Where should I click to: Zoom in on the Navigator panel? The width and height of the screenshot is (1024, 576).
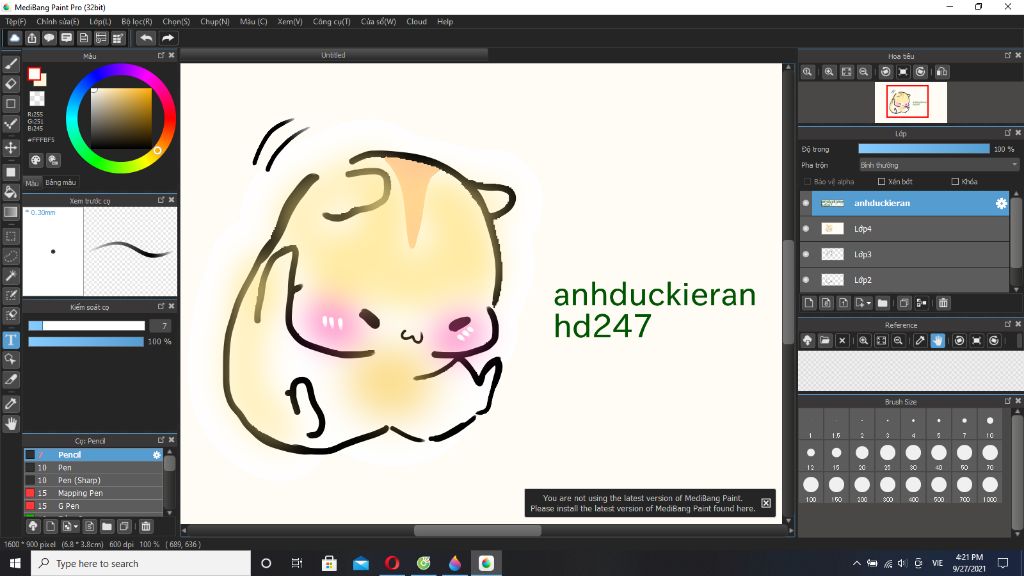[829, 72]
